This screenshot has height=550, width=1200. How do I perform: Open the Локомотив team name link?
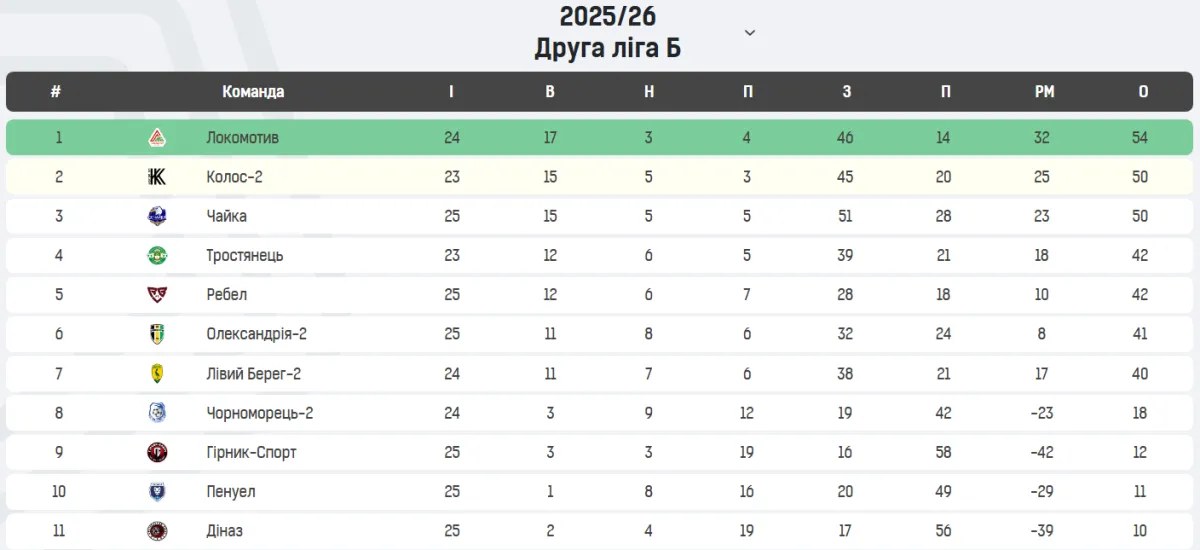click(242, 138)
